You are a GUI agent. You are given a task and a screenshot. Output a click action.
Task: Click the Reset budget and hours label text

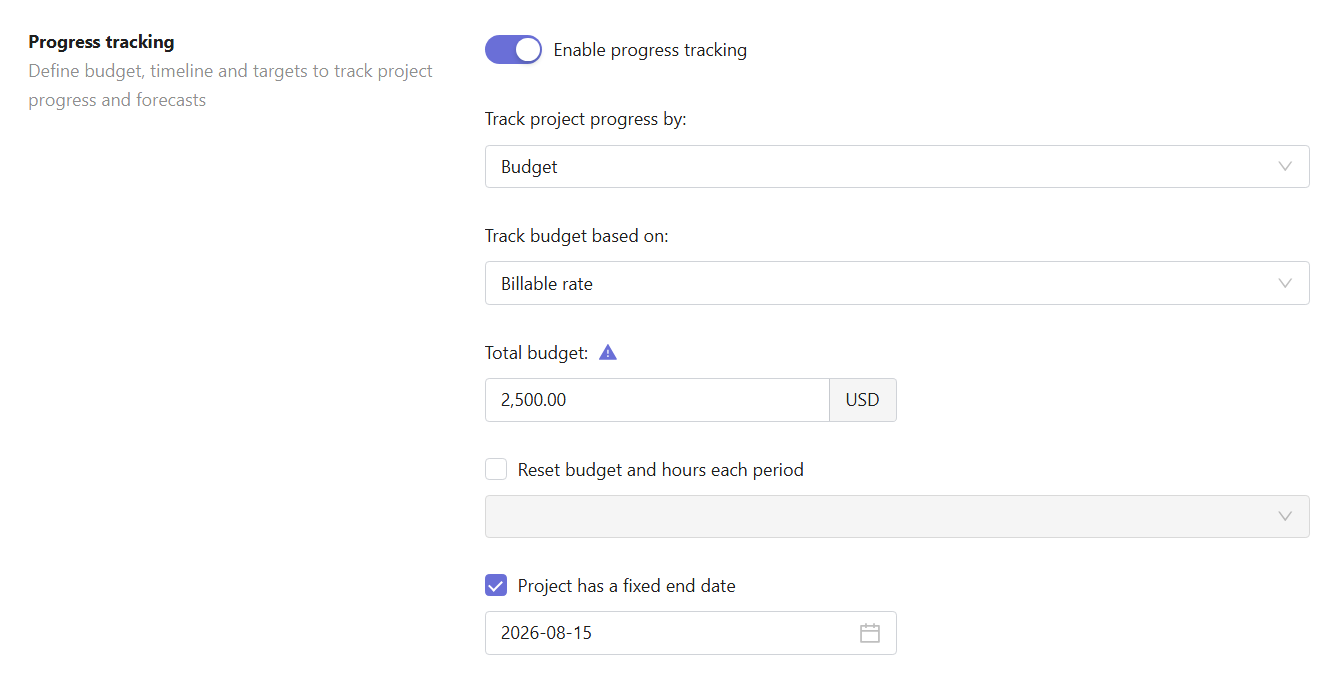(661, 469)
